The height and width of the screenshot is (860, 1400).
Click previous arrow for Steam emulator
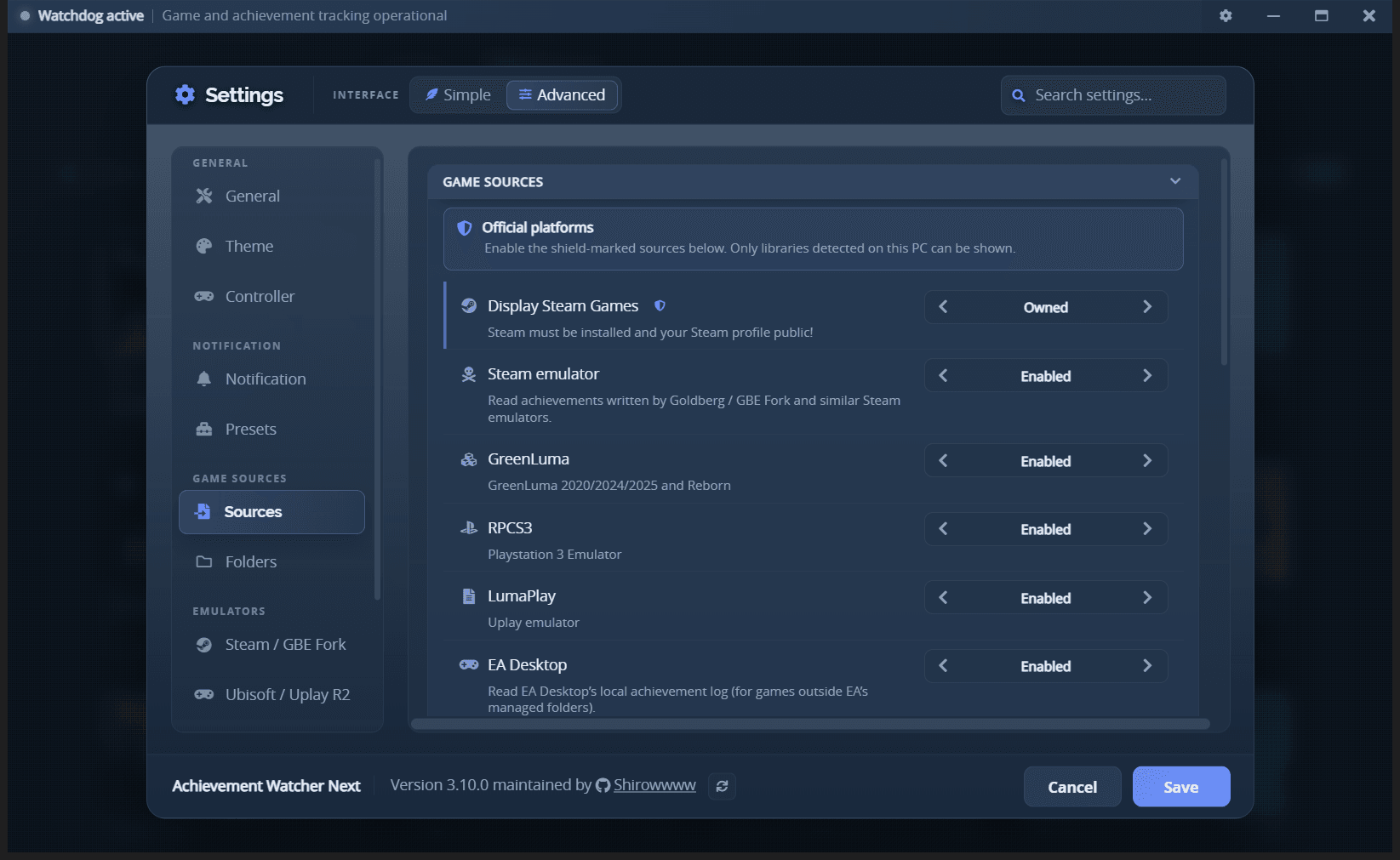click(x=943, y=375)
